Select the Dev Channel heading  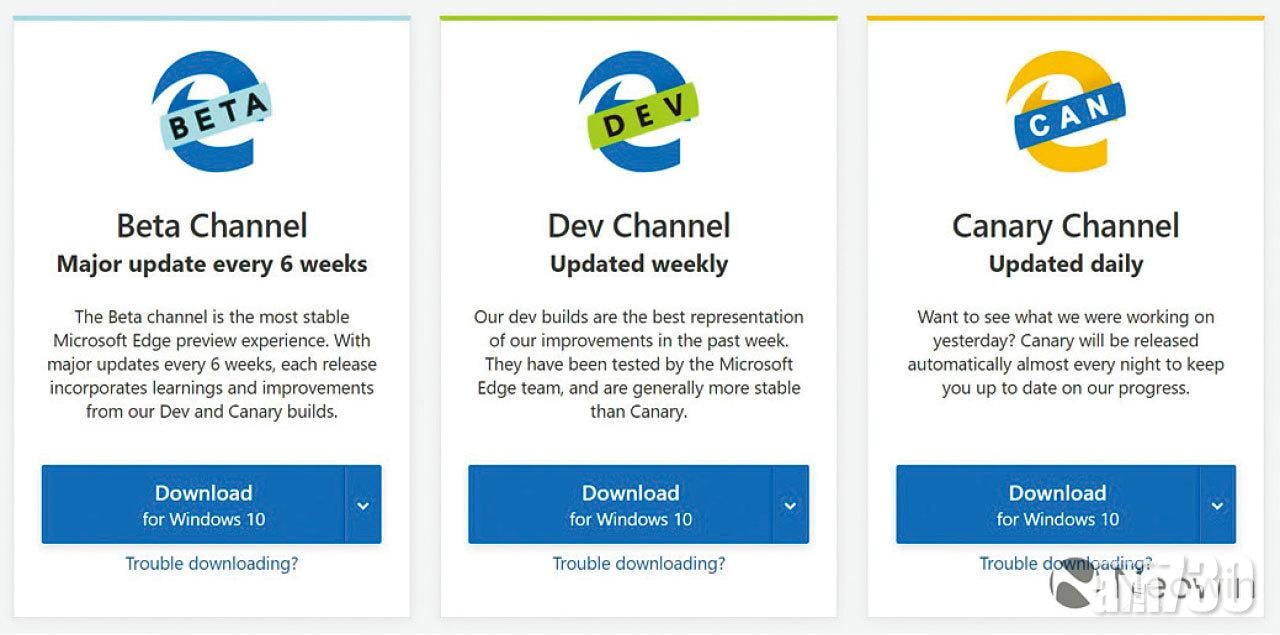coord(638,226)
